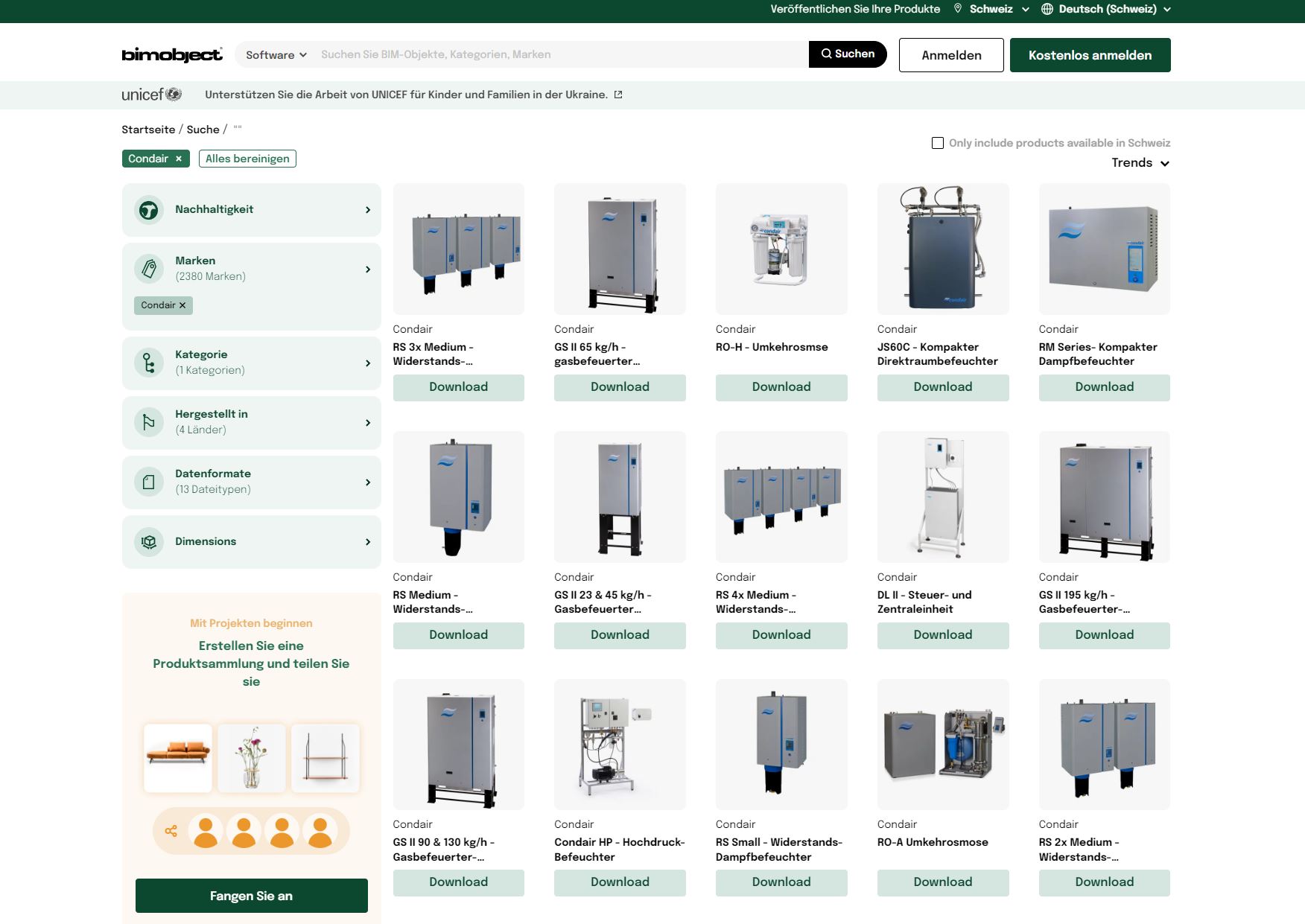The width and height of the screenshot is (1305, 924).
Task: Click Veröffentlichen Sie Ihre Produkte link
Action: (855, 9)
